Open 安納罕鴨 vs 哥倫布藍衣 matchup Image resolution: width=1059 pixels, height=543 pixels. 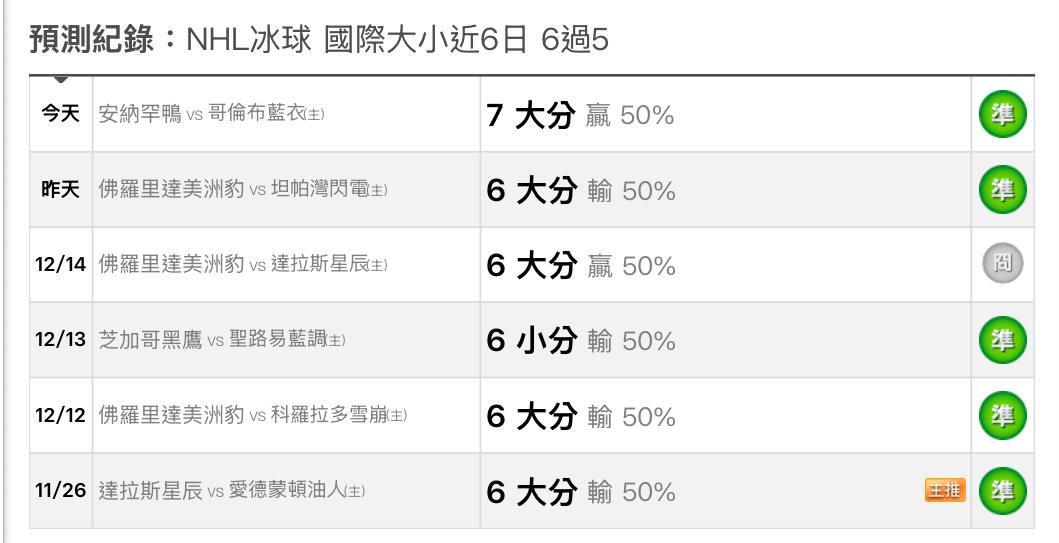click(x=211, y=115)
